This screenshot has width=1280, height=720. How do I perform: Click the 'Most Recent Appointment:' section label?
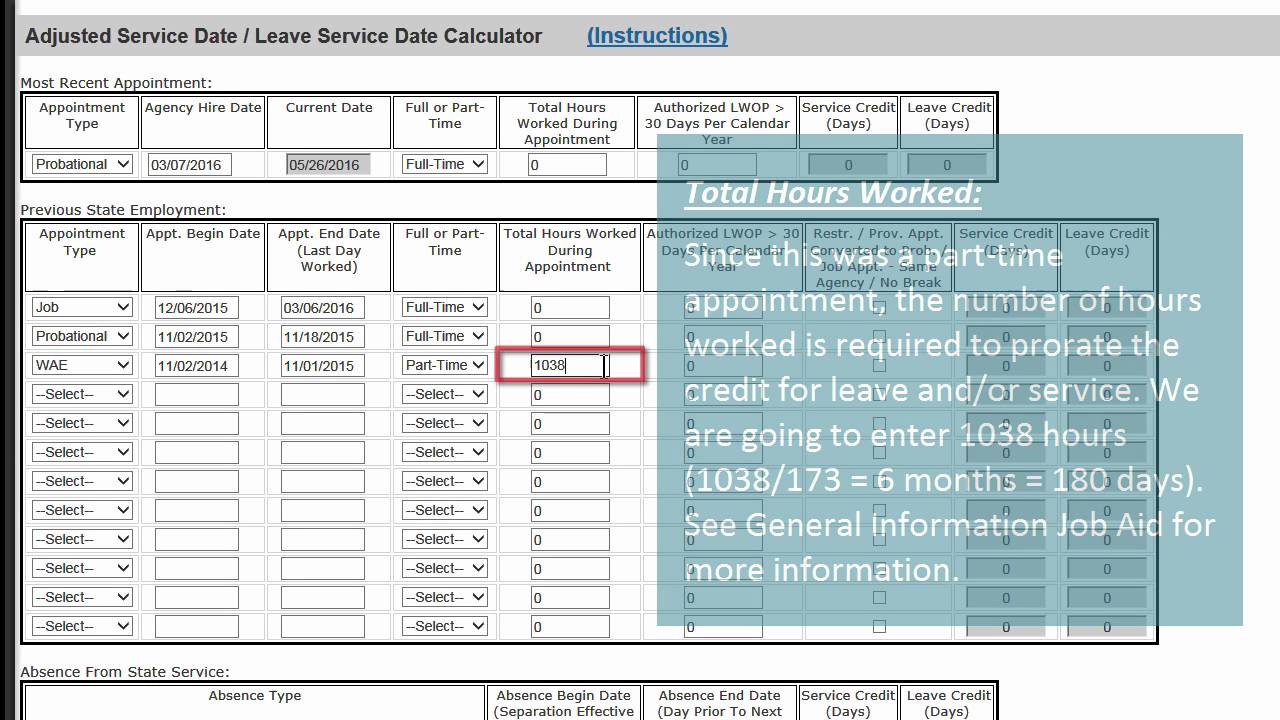pyautogui.click(x=116, y=83)
